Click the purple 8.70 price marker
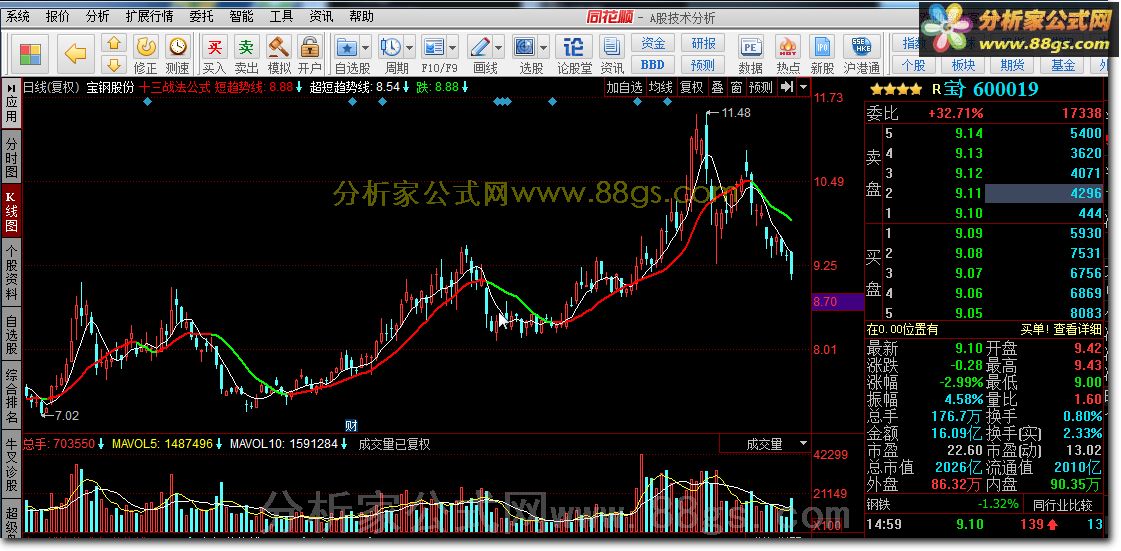The image size is (1121, 551). (x=838, y=302)
